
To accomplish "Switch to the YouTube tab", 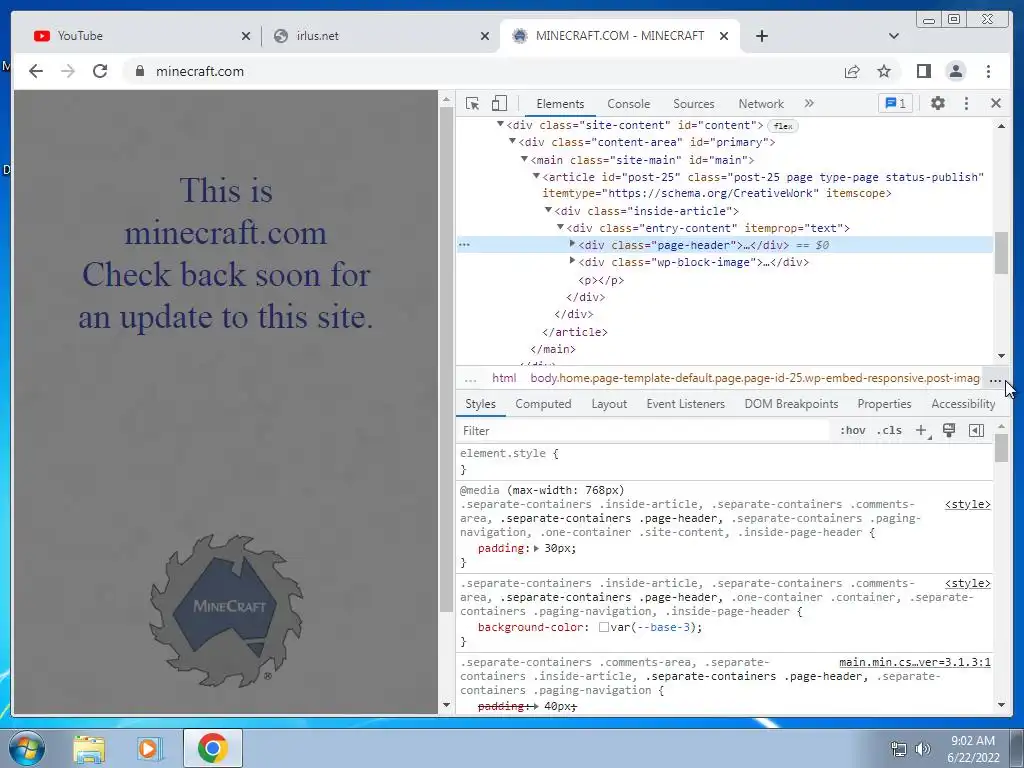I will (x=141, y=36).
